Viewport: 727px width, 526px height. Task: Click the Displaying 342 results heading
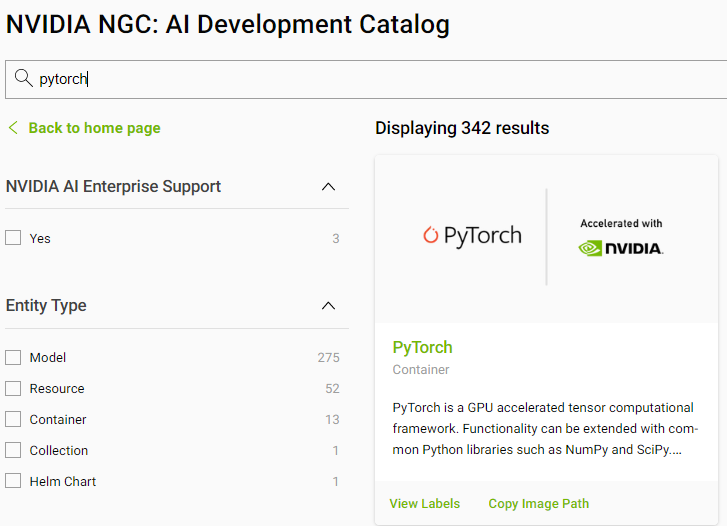462,128
